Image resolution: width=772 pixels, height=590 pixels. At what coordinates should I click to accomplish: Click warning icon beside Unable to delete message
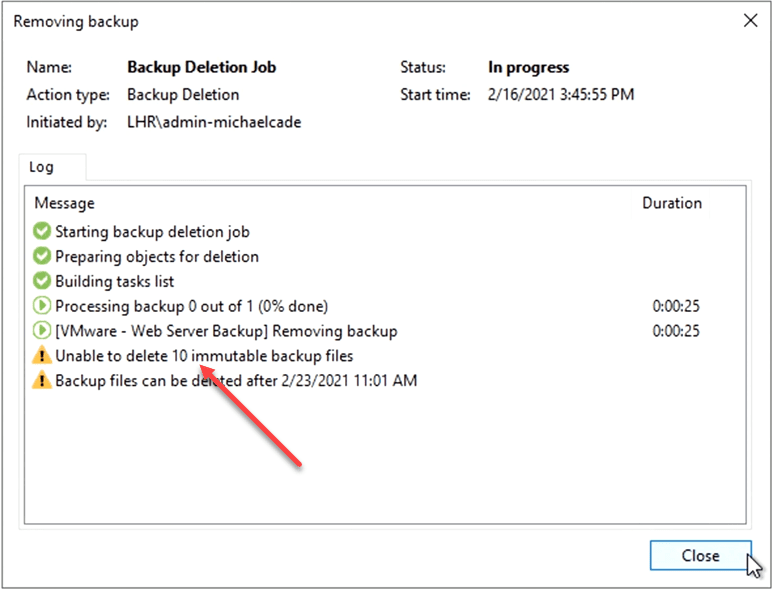coord(42,356)
